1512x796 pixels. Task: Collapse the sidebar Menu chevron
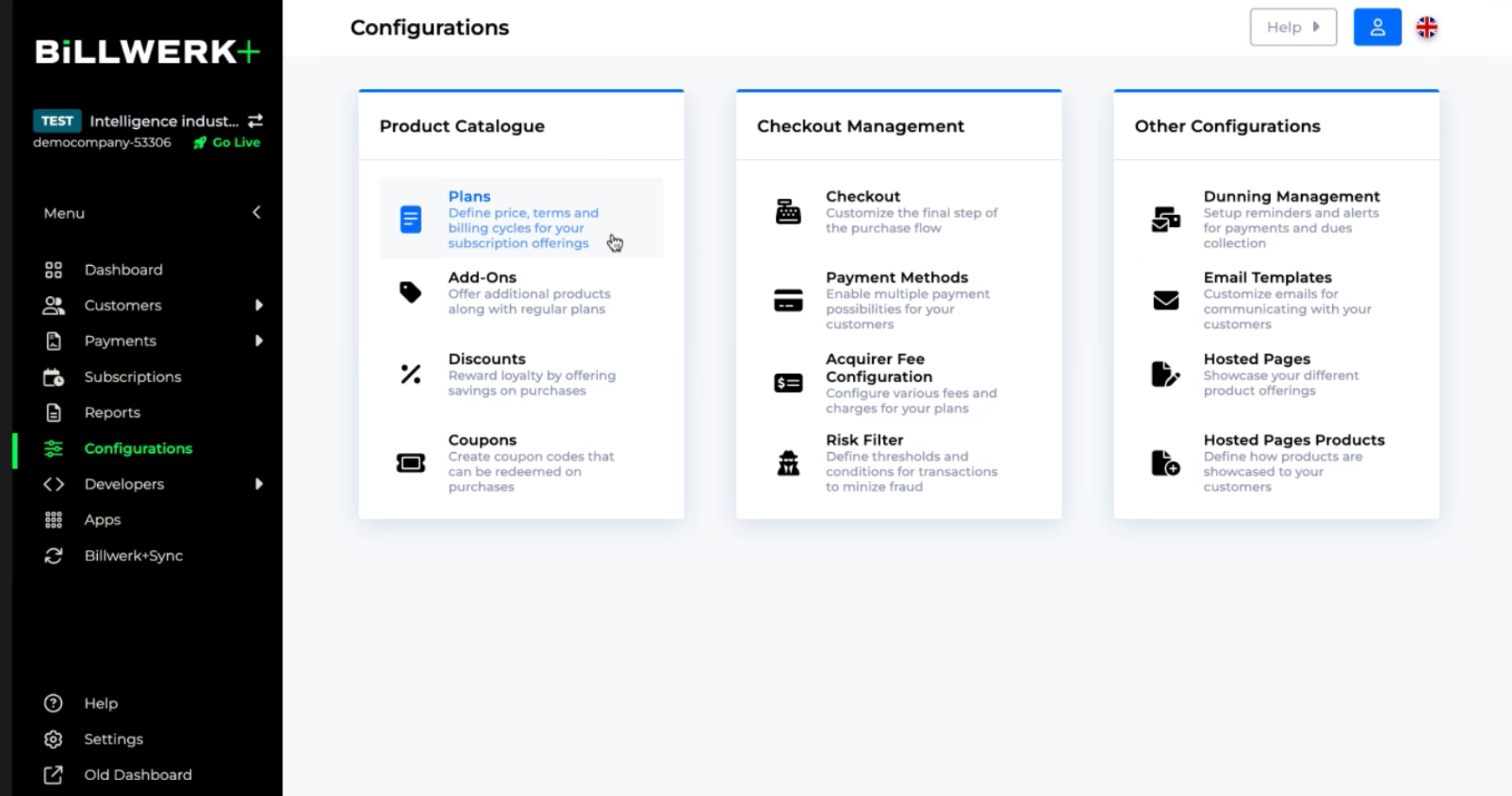pos(256,213)
